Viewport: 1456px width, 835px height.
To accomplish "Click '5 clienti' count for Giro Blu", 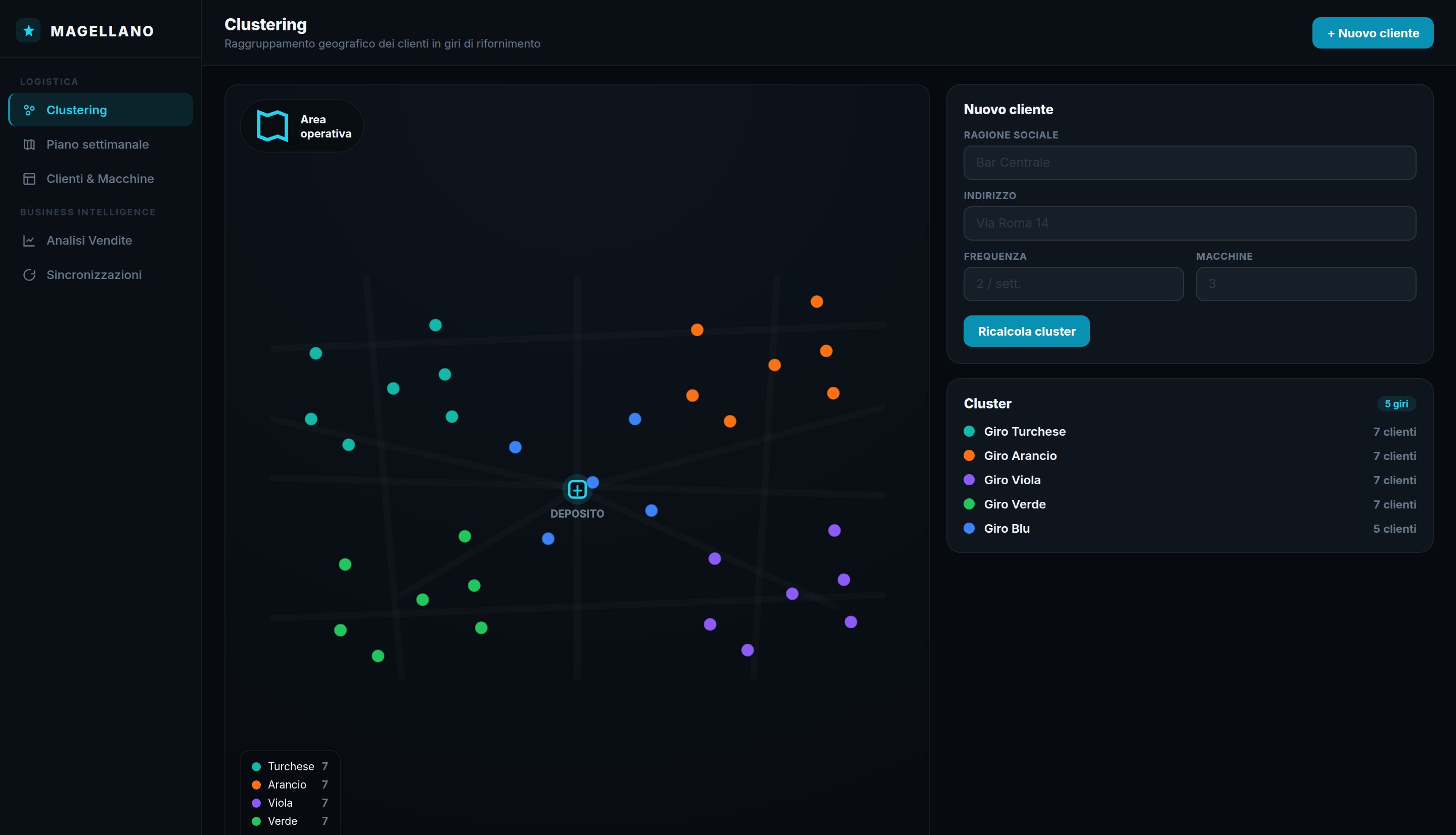I will (x=1395, y=529).
